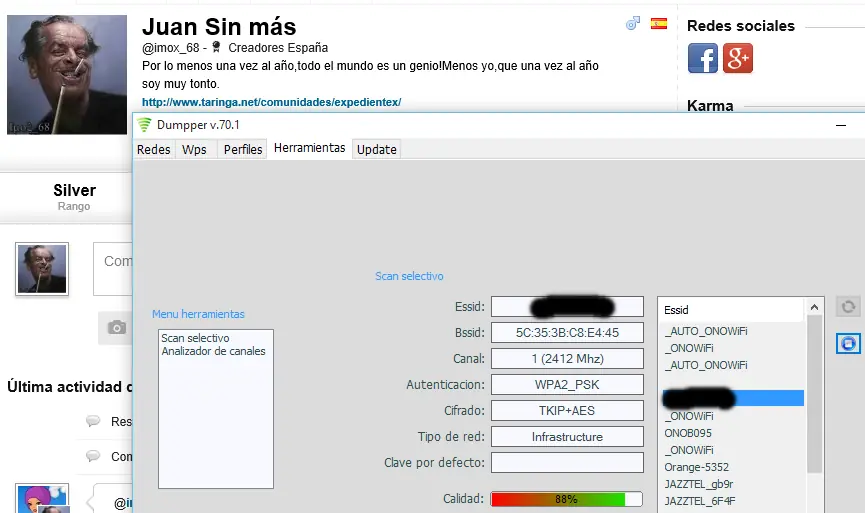This screenshot has height=513, width=865.
Task: Click the Autenticacion field WPA2_PSK
Action: [x=567, y=384]
